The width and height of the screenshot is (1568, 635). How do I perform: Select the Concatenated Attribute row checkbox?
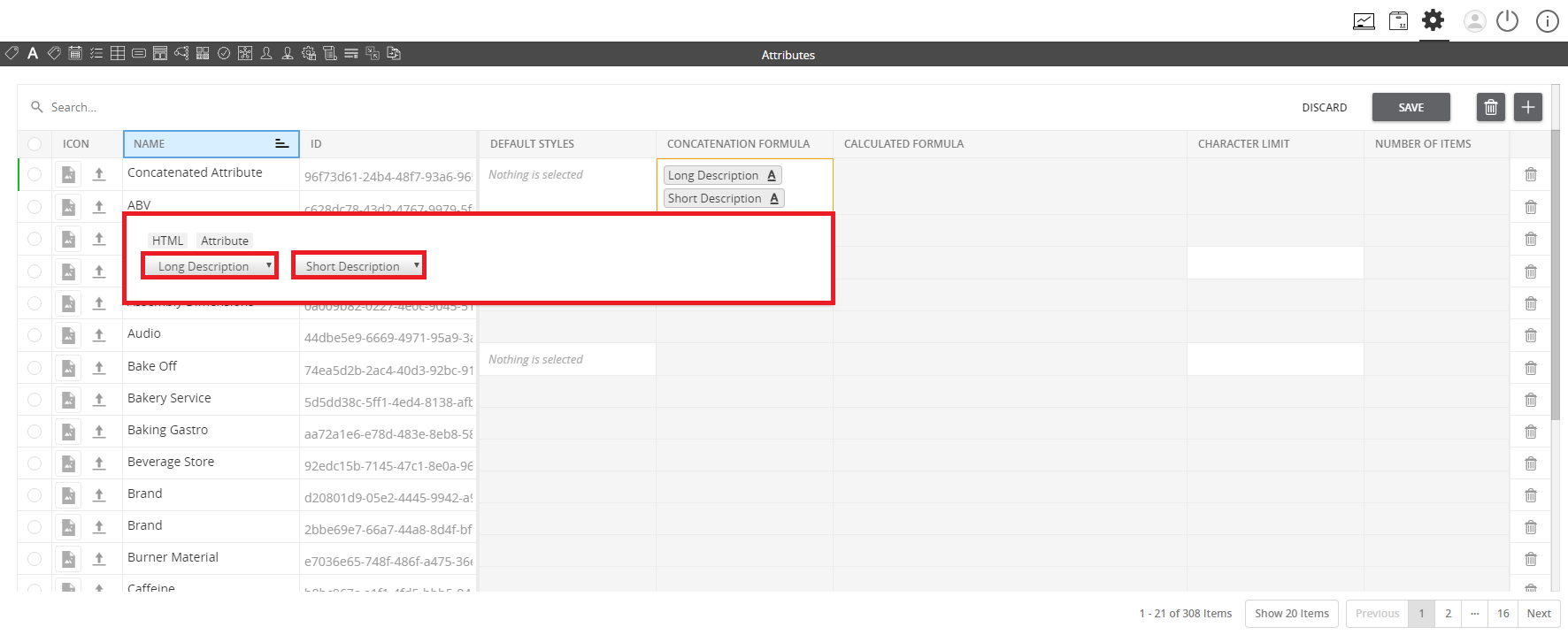(35, 174)
